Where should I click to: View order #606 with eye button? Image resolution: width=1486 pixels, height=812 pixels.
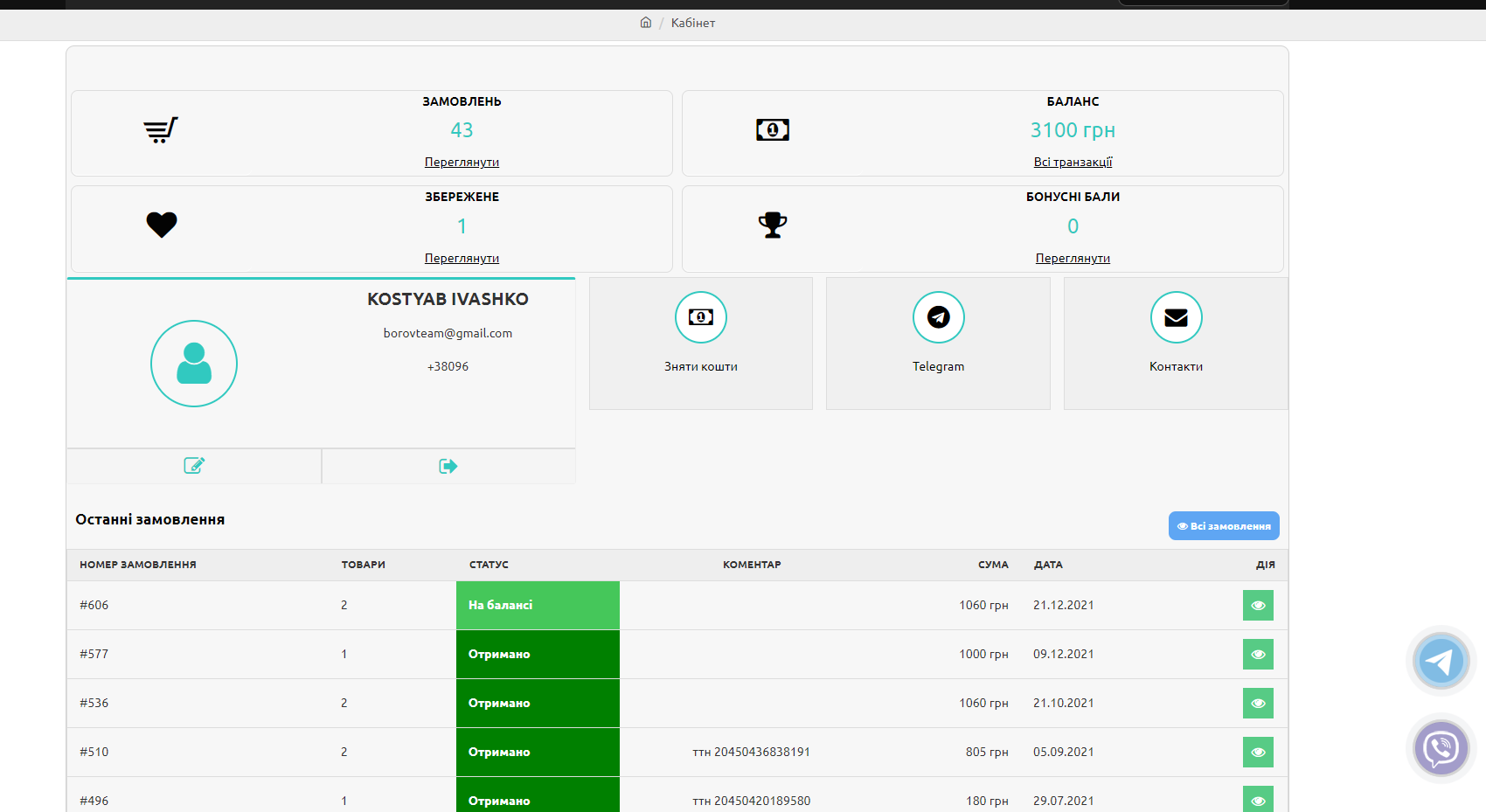click(1258, 605)
